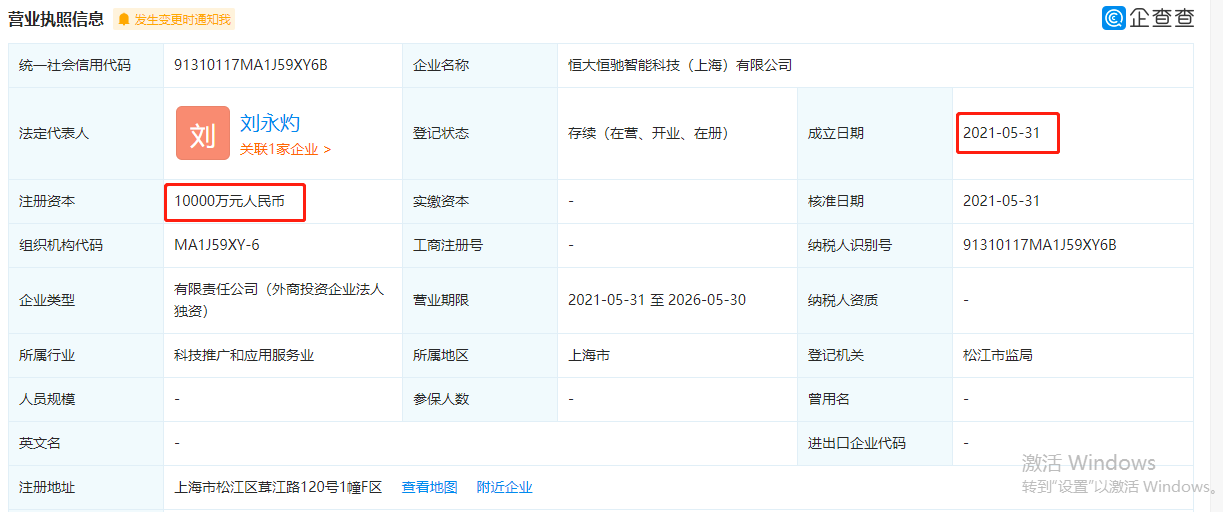Screen dimensions: 1223x512
Task: Click the 纳税人资质 label cell
Action: coord(875,299)
